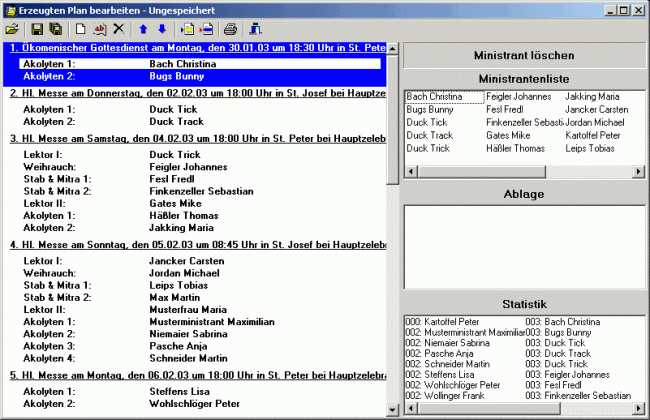The width and height of the screenshot is (650, 420).
Task: Select heading 5. Hl. Messe am Montag
Action: pyautogui.click(x=198, y=375)
